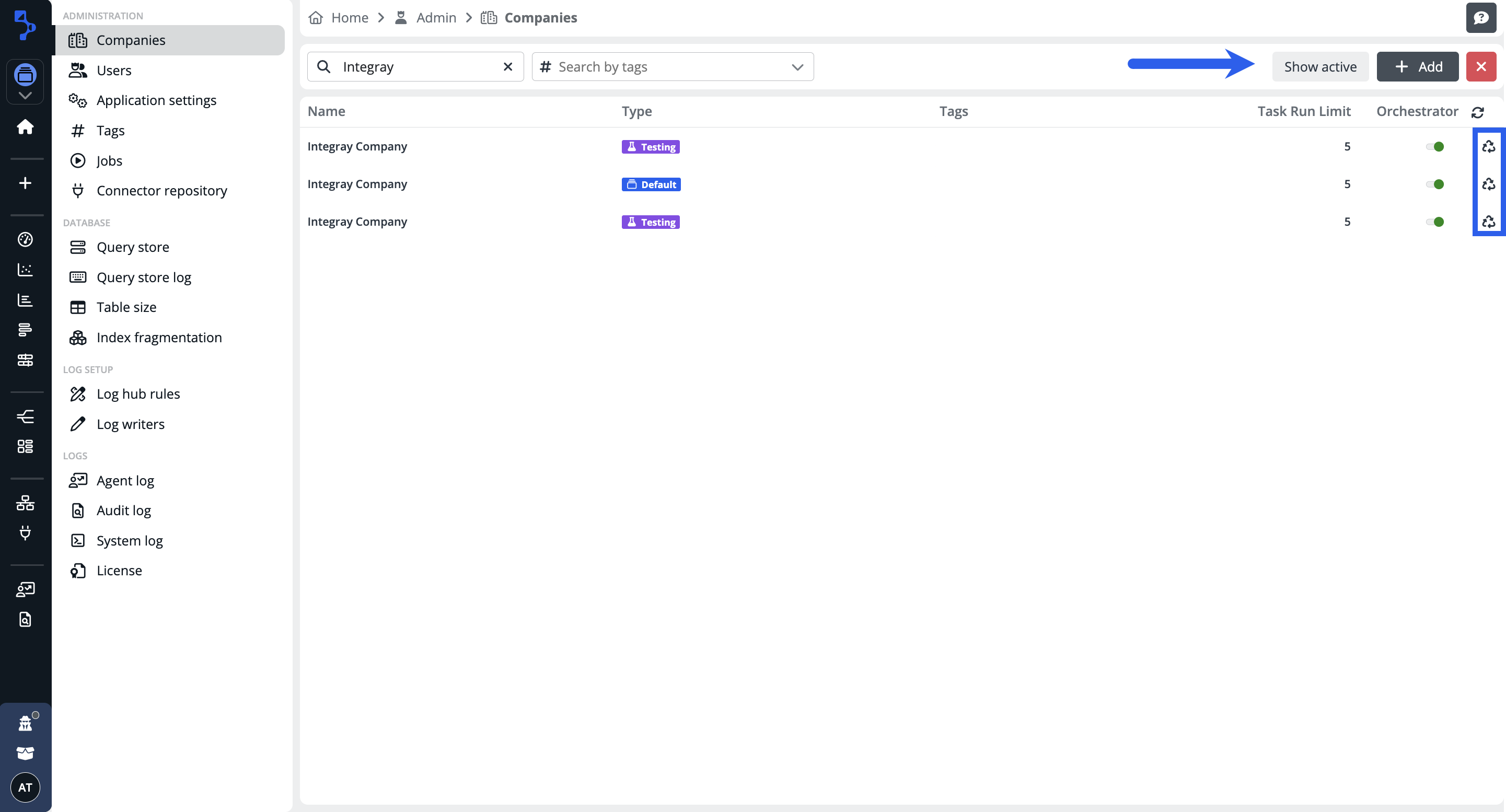Expand the company switcher chevron in left rail
This screenshot has width=1506, height=812.
(x=25, y=95)
